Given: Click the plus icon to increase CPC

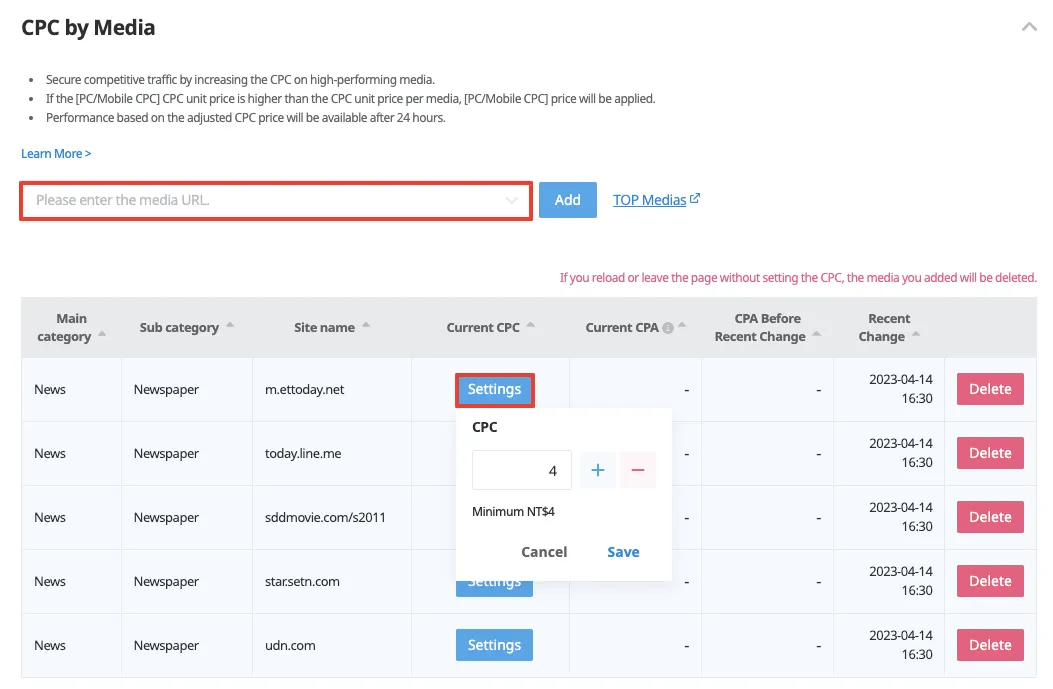Looking at the screenshot, I should click(598, 470).
